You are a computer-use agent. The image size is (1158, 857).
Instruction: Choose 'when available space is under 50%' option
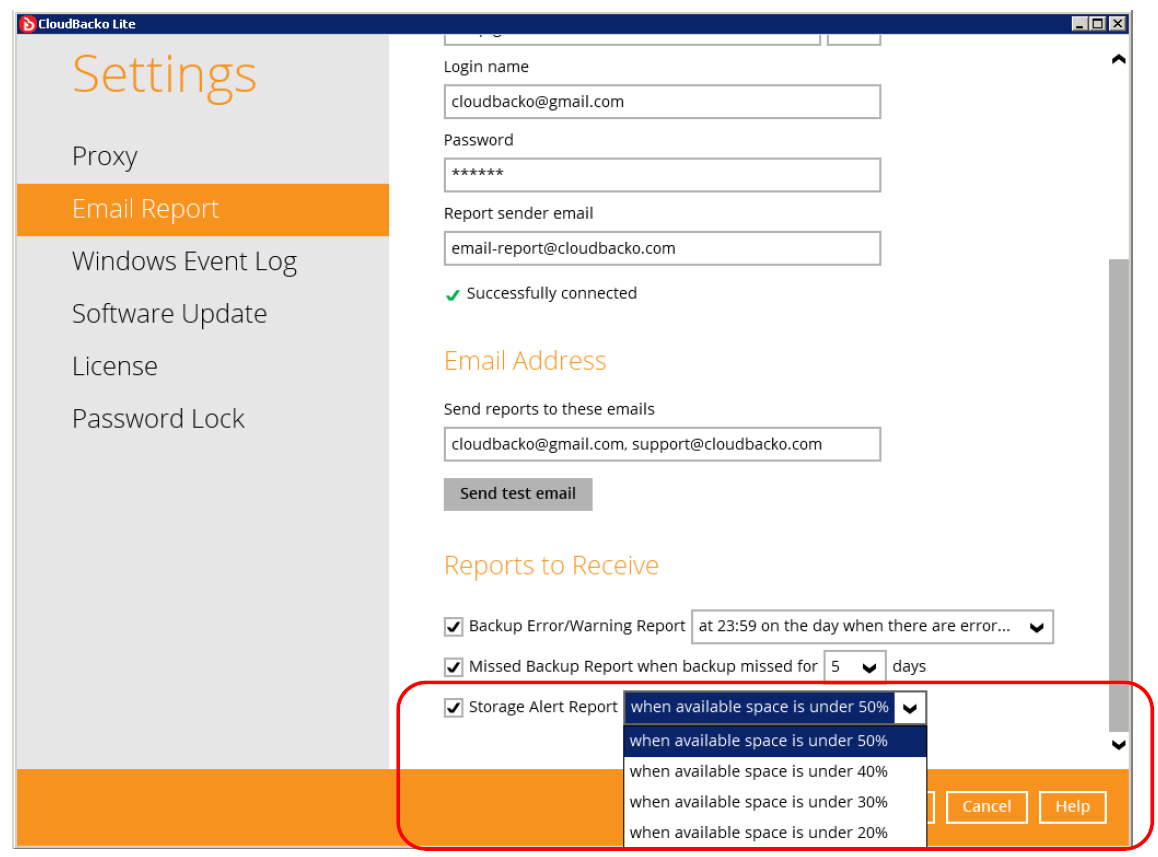click(x=775, y=741)
